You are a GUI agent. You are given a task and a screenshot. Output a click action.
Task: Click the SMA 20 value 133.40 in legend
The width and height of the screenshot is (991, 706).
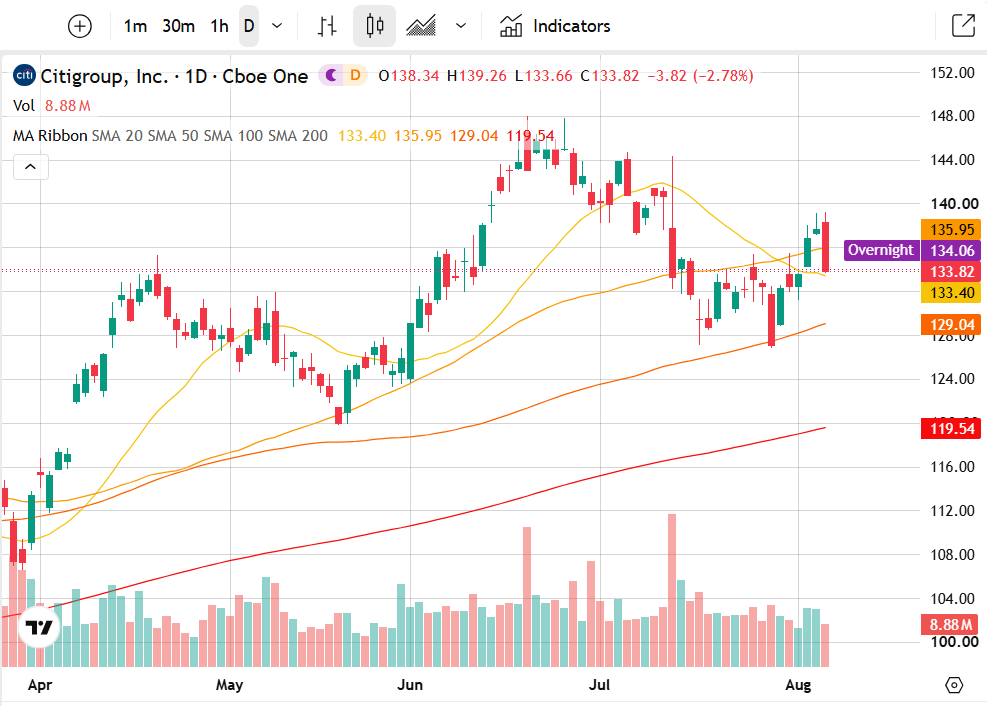point(362,135)
